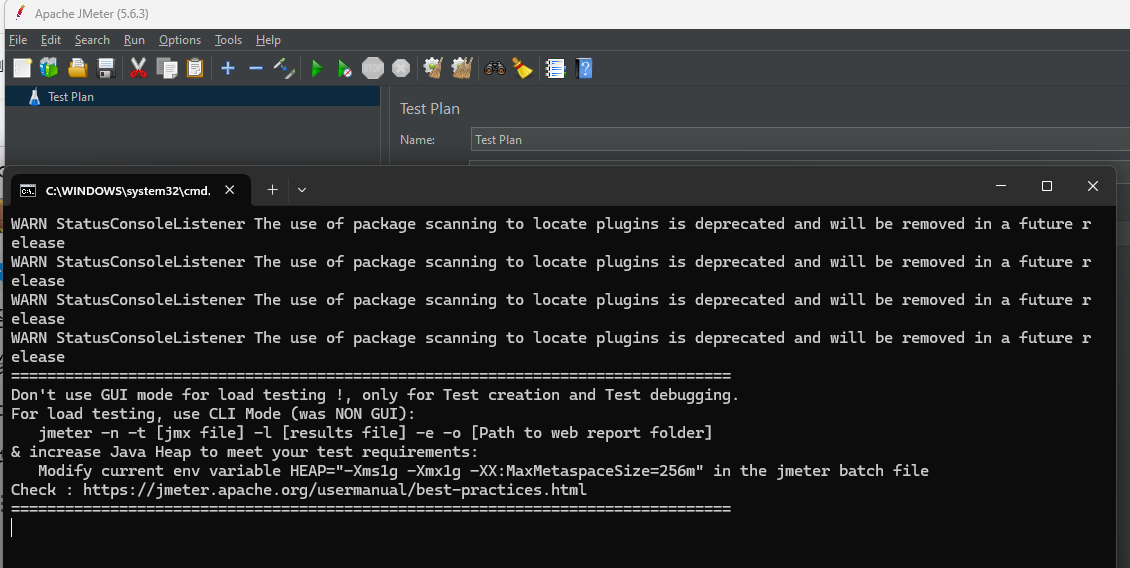The width and height of the screenshot is (1130, 568).
Task: Open the terminal tab dropdown chevron
Action: click(x=302, y=190)
